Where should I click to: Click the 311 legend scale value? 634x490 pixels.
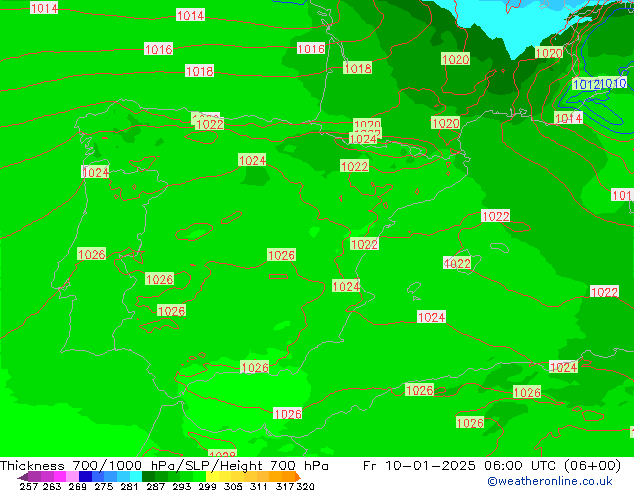259,486
